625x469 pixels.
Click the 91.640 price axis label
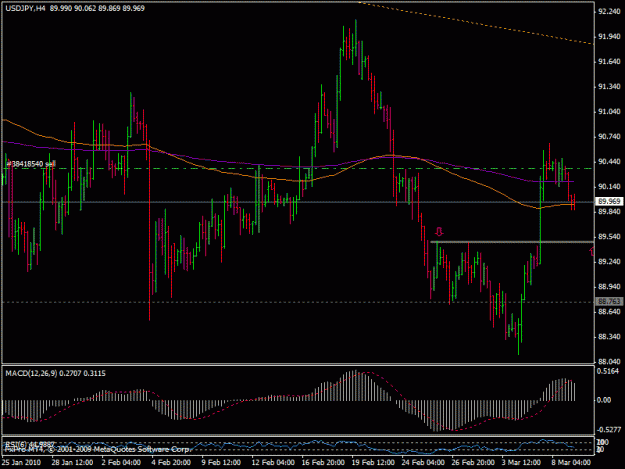pyautogui.click(x=609, y=62)
